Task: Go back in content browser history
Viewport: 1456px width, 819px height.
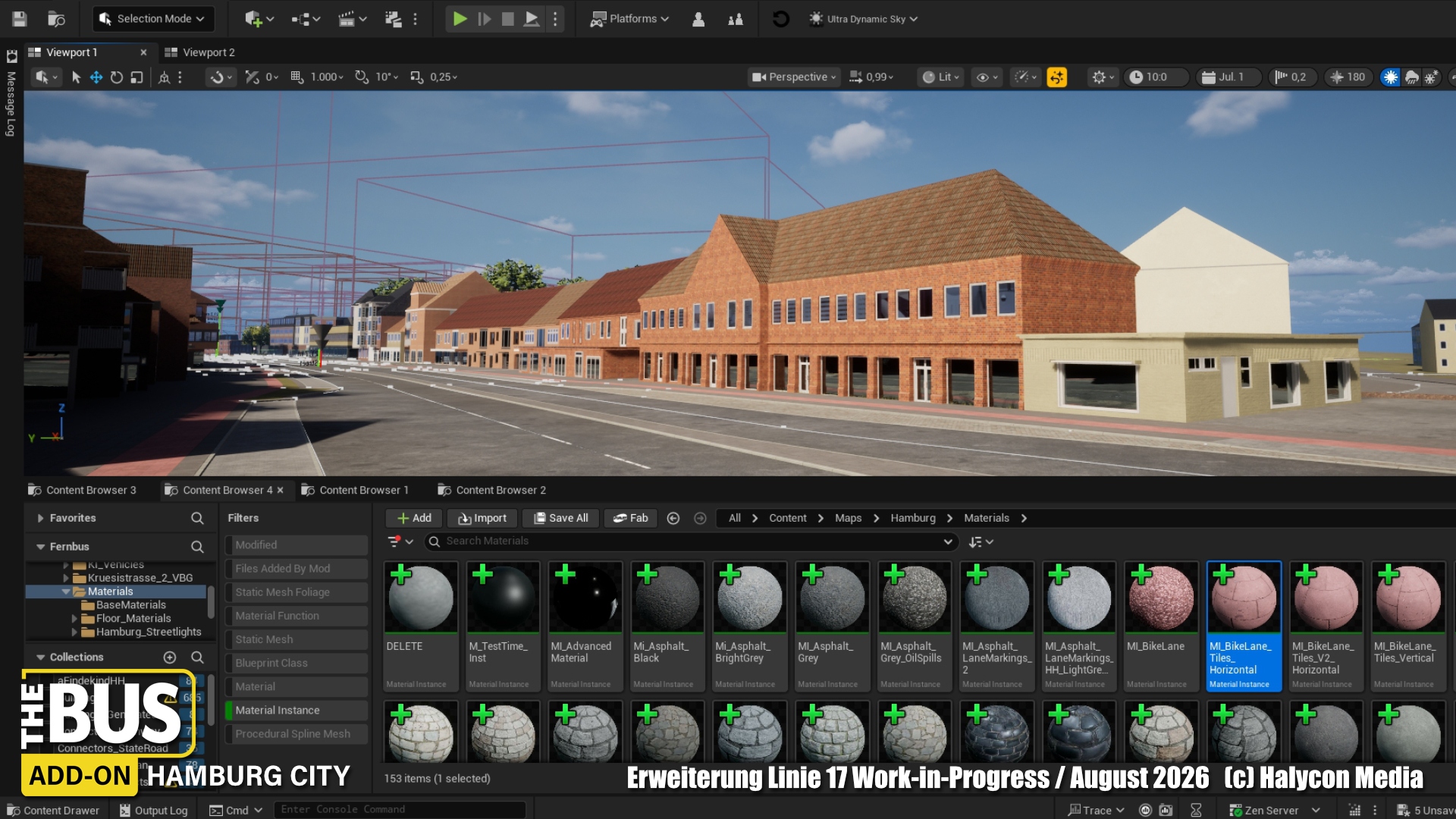Action: (x=673, y=518)
